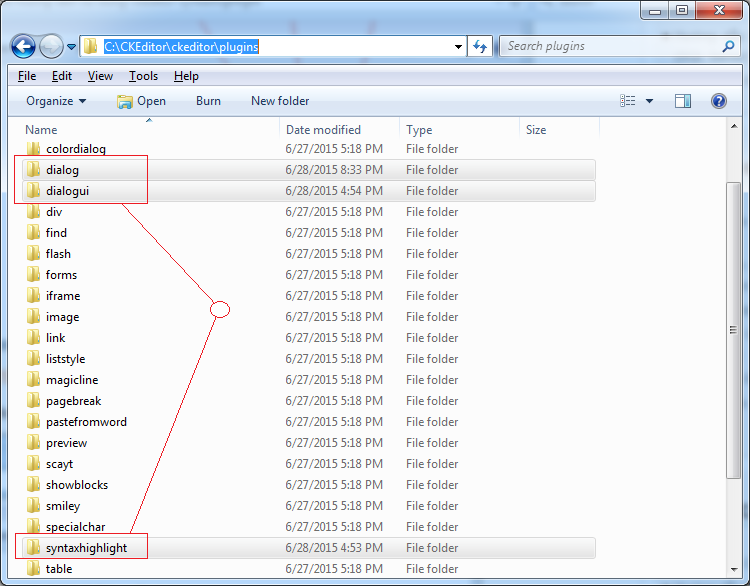Image resolution: width=750 pixels, height=586 pixels.
Task: Click the magicline folder name
Action: tap(72, 380)
